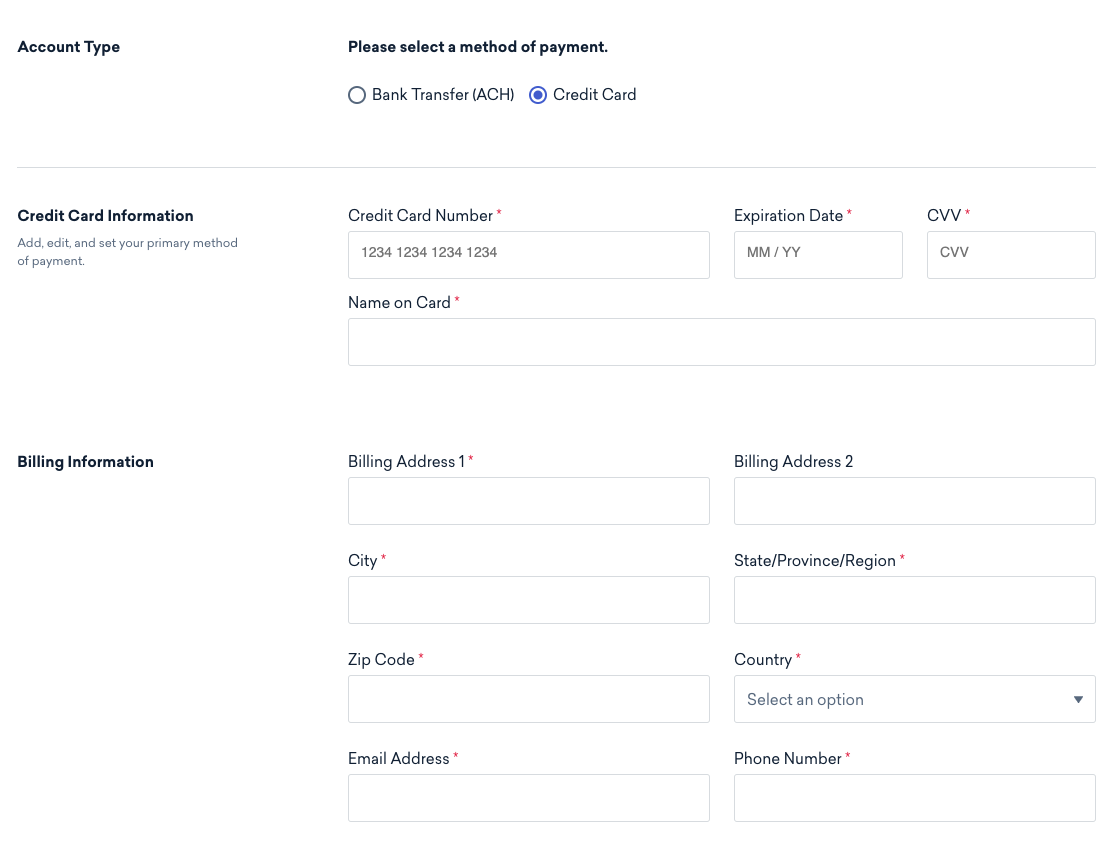1114x845 pixels.
Task: Click the 'Please select a method of payment' heading
Action: 477,47
